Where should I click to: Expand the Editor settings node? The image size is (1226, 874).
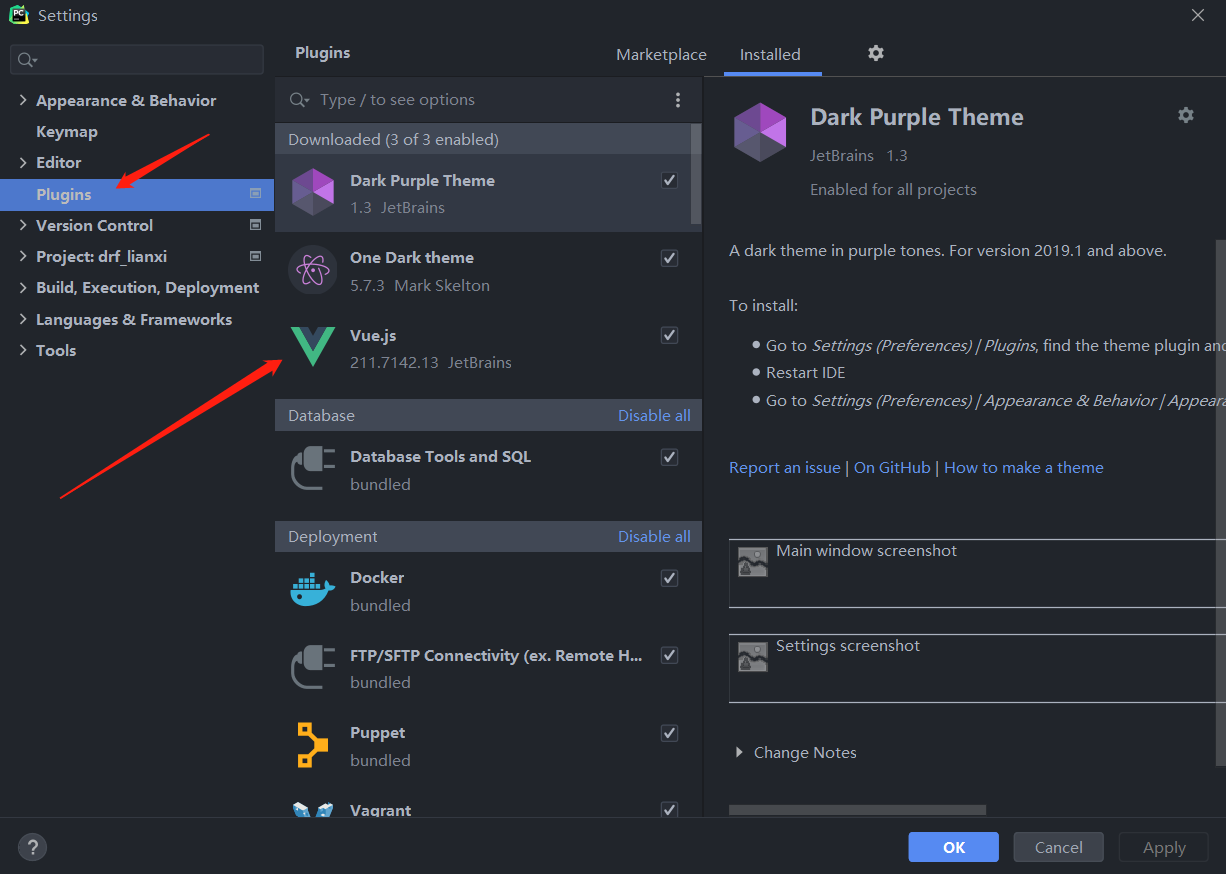(x=23, y=162)
